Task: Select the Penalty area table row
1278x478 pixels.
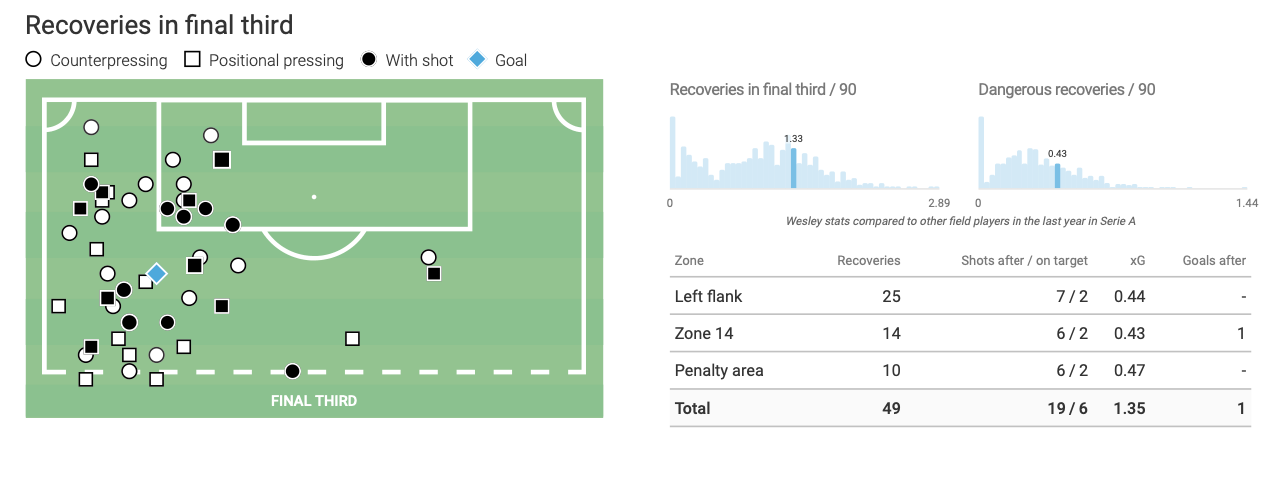Action: 960,370
